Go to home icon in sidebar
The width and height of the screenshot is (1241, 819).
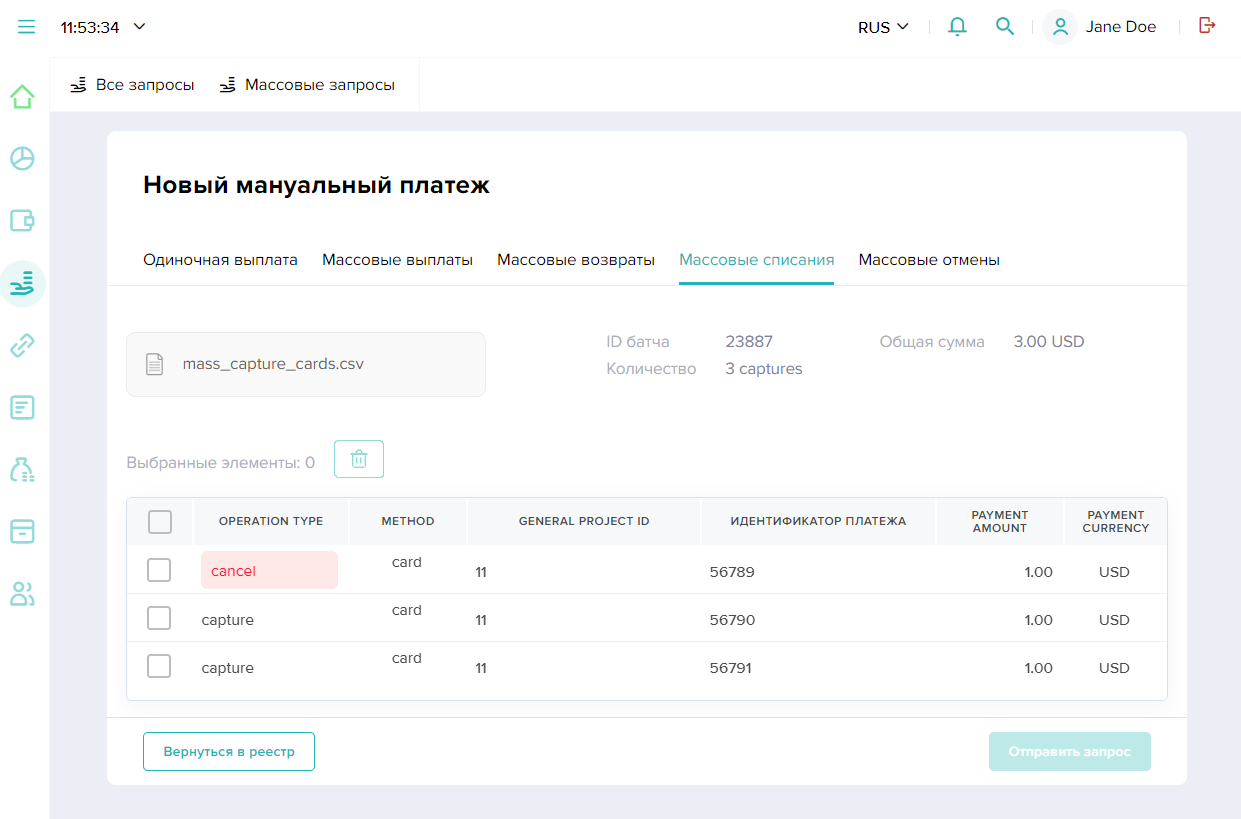(x=22, y=97)
